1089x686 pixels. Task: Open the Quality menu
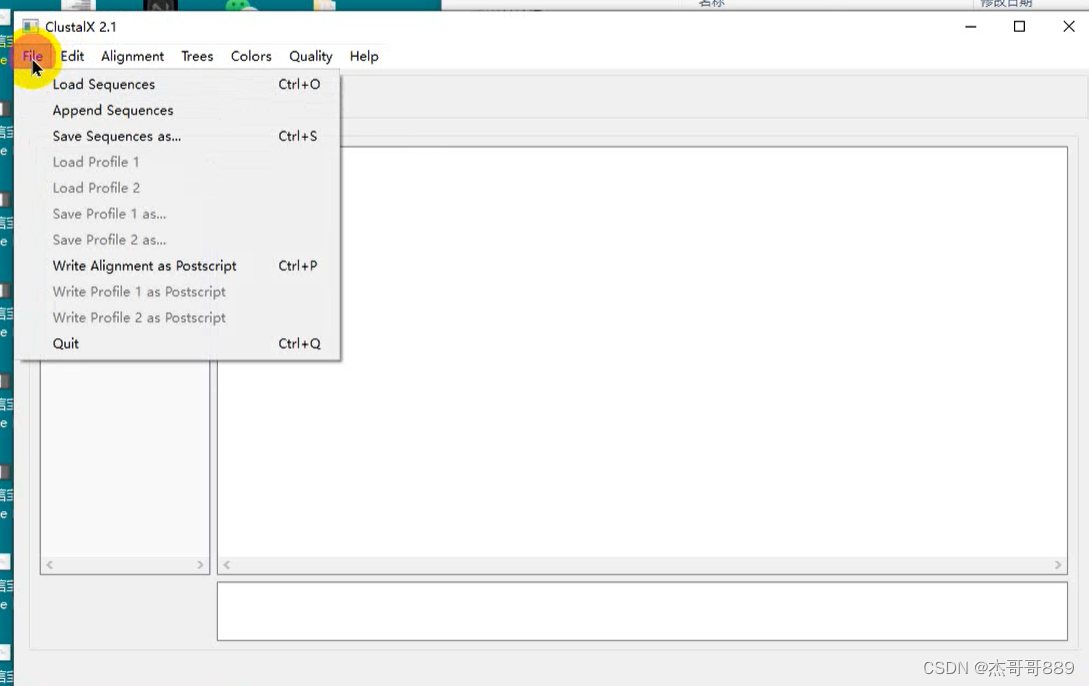(310, 56)
